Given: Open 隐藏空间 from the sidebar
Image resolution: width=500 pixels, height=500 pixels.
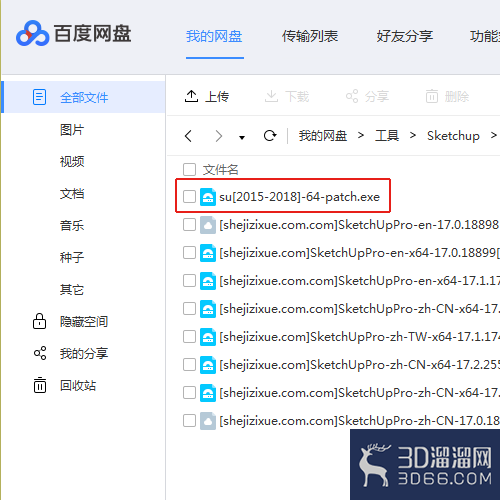Looking at the screenshot, I should pyautogui.click(x=84, y=321).
